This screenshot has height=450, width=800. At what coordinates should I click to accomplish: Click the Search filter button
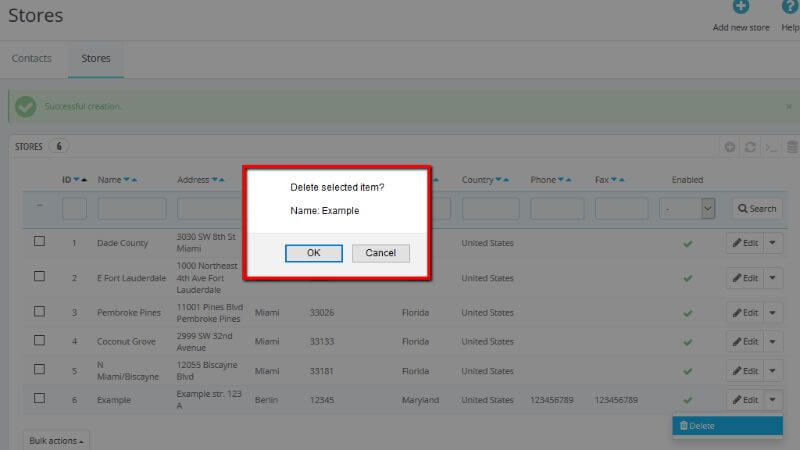[x=757, y=209]
